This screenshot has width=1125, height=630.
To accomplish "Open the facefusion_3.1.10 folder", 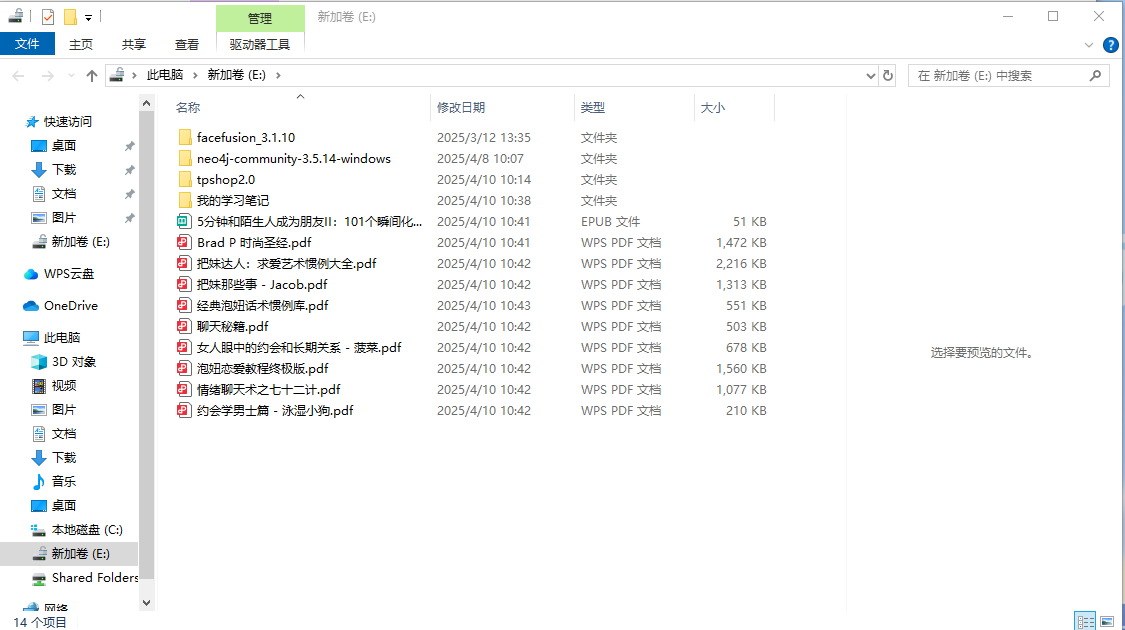I will [x=245, y=138].
